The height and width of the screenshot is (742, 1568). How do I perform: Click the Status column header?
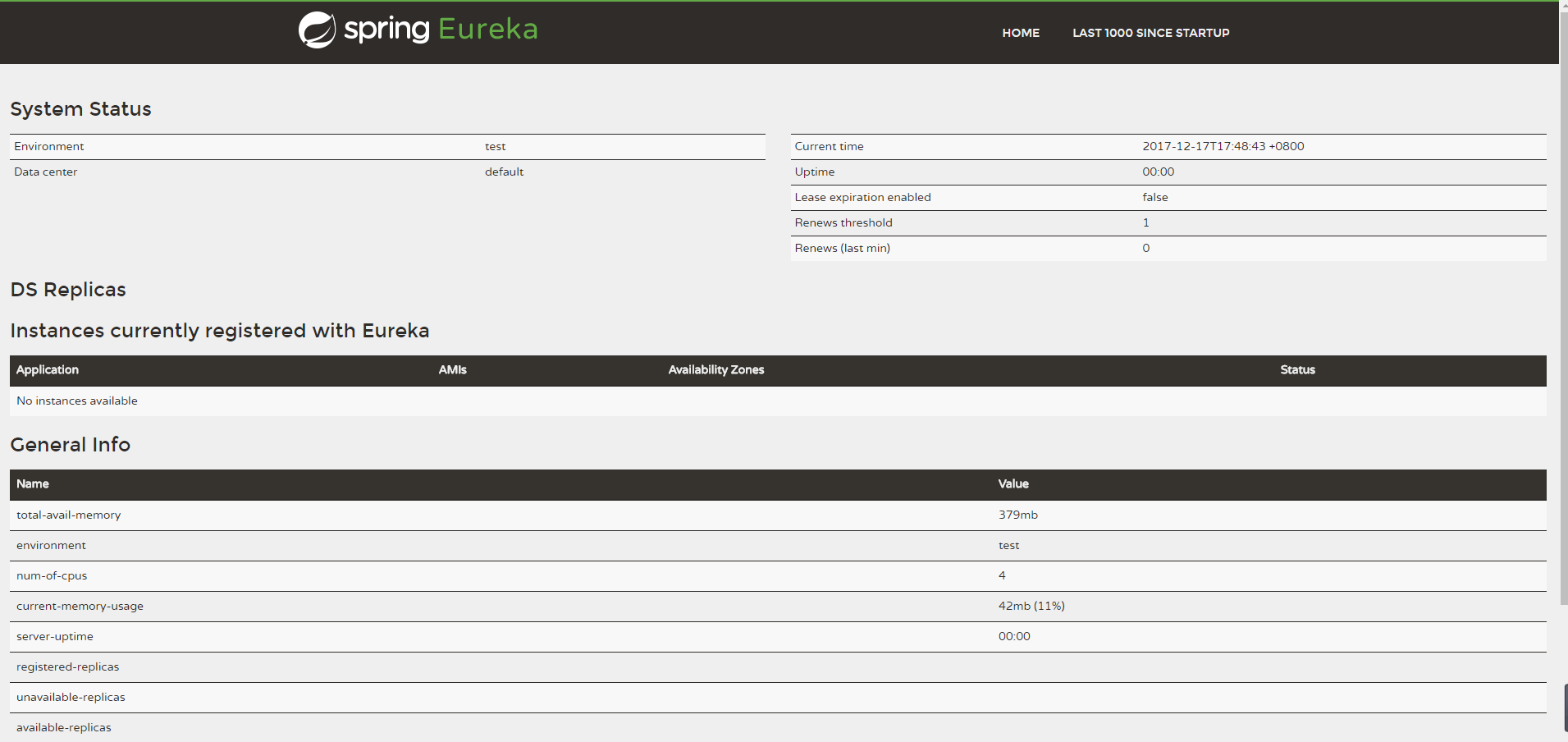tap(1297, 370)
